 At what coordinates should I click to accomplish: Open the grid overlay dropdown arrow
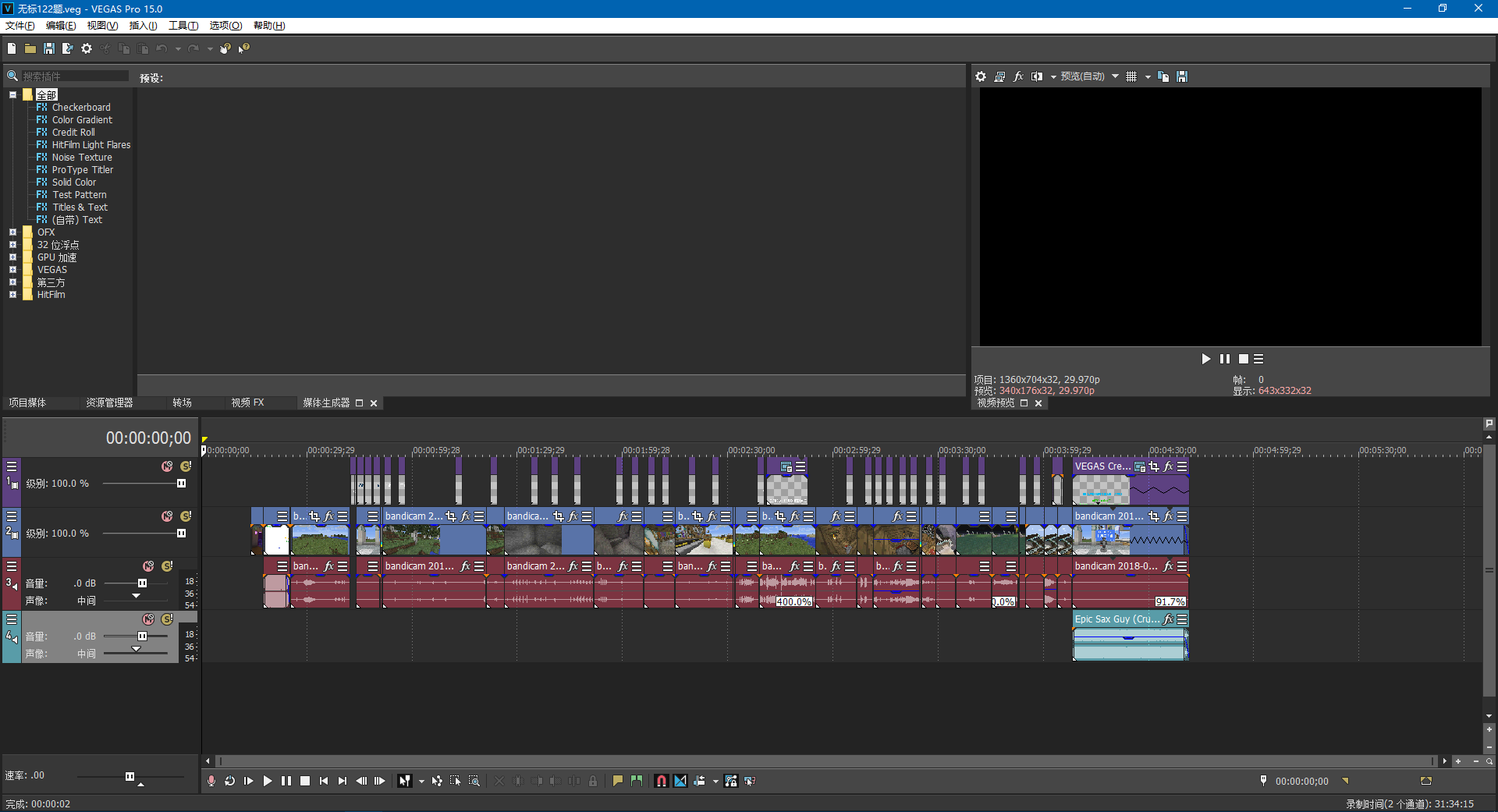pos(1148,76)
